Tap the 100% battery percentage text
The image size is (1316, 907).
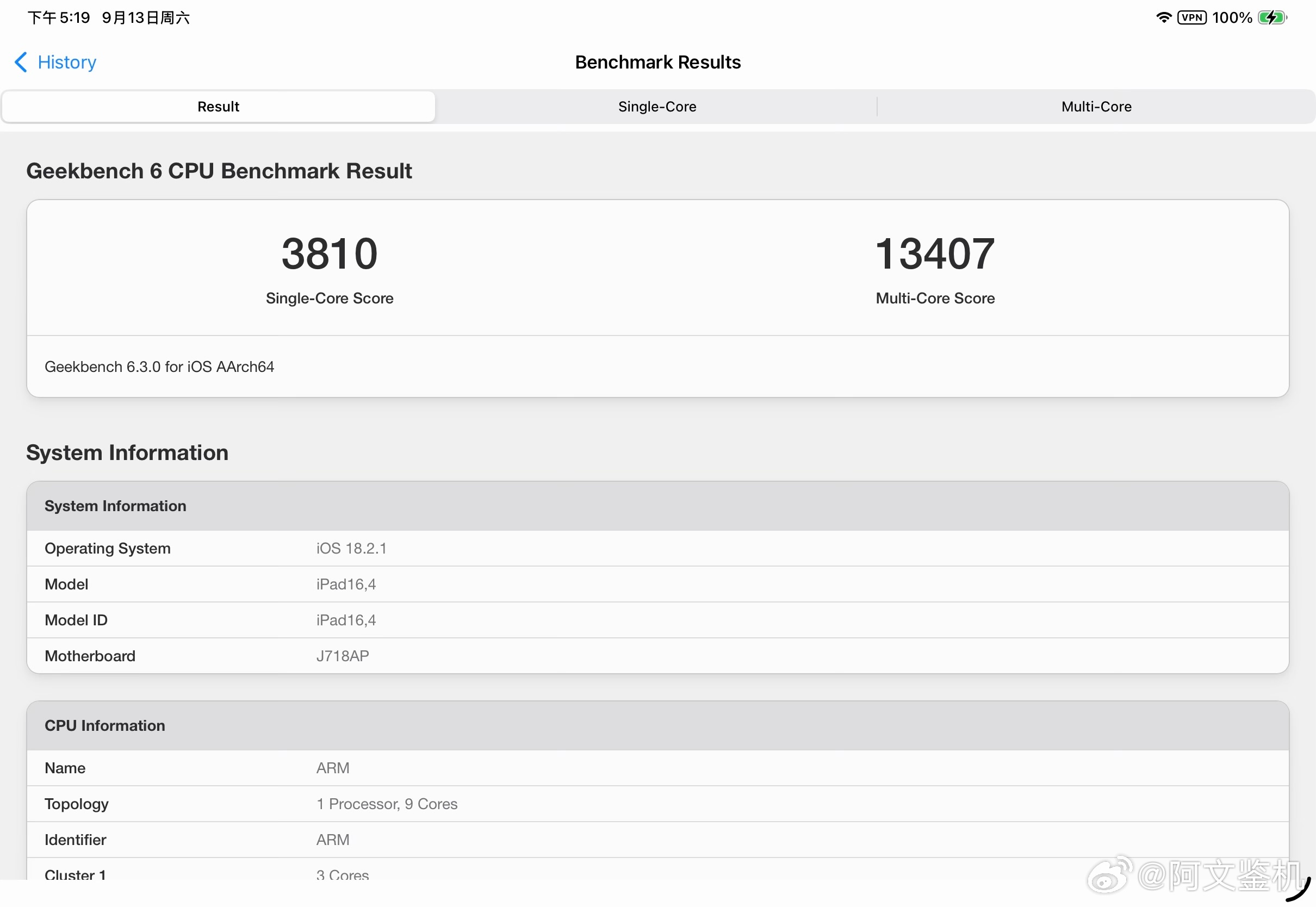1231,17
